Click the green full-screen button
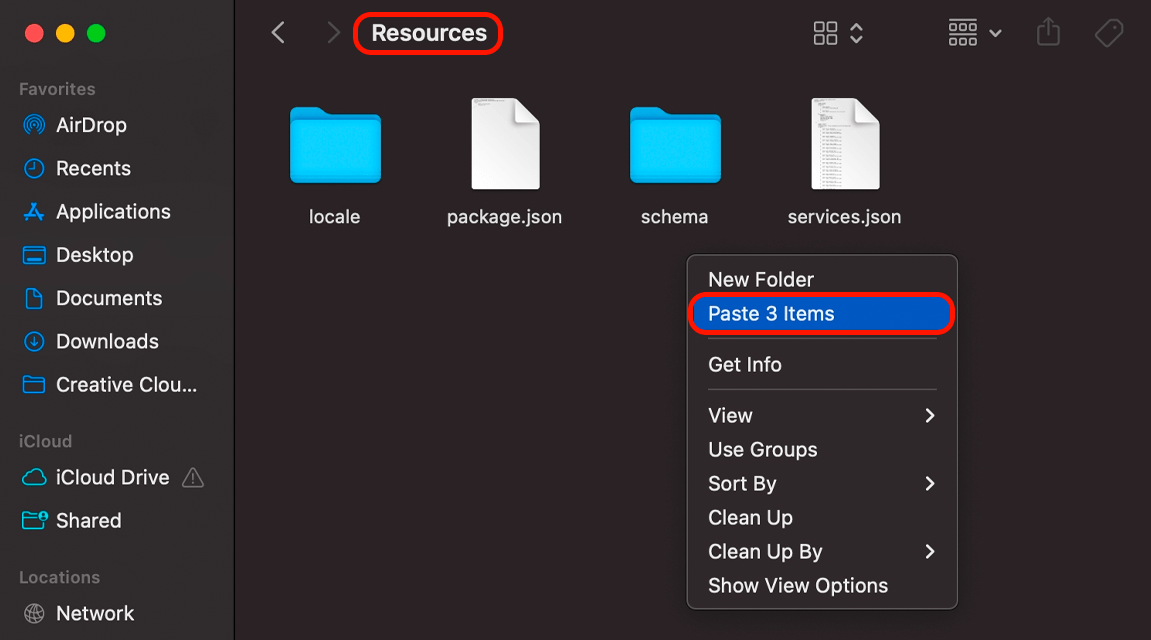Image resolution: width=1151 pixels, height=640 pixels. tap(96, 34)
